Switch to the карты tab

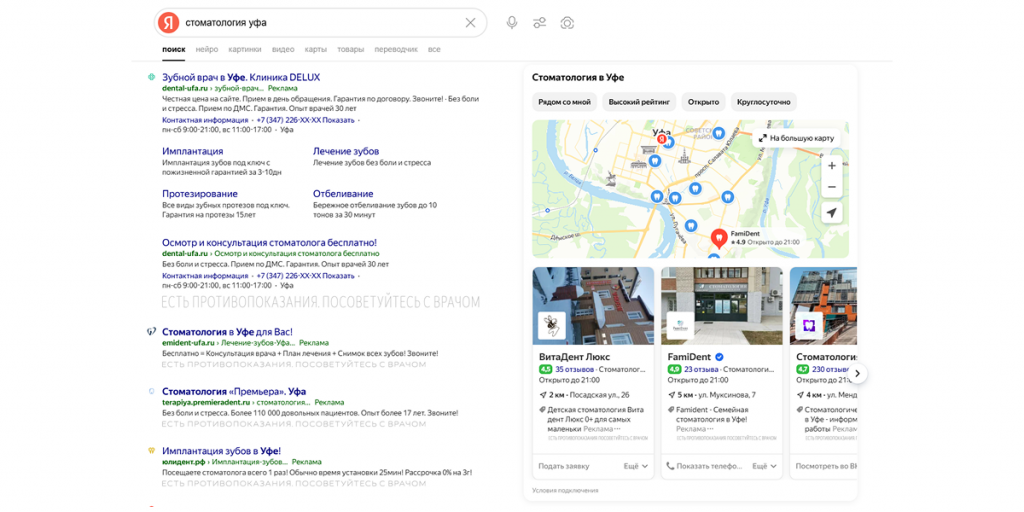pos(315,49)
